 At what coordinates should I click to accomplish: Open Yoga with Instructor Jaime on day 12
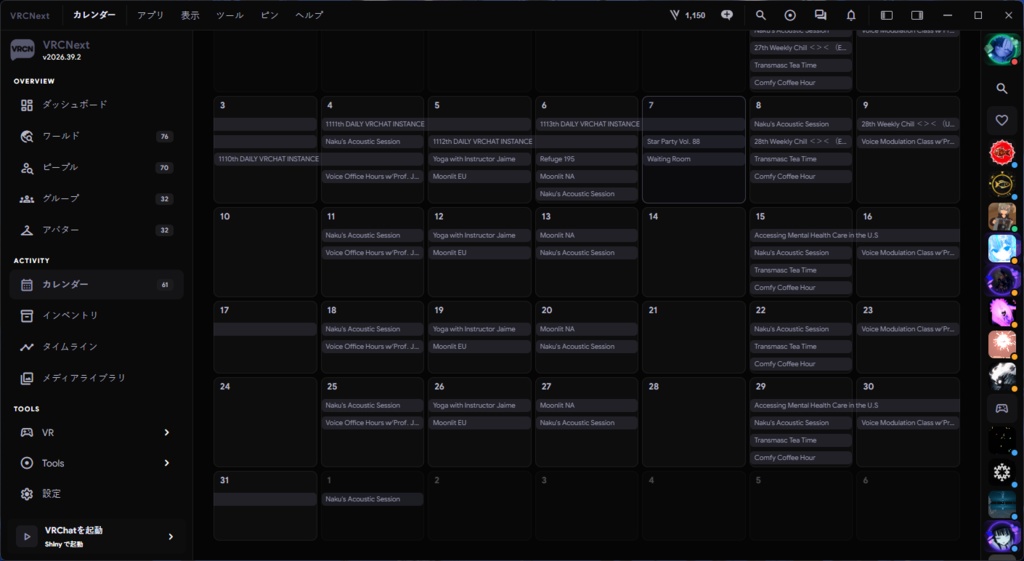tap(479, 235)
